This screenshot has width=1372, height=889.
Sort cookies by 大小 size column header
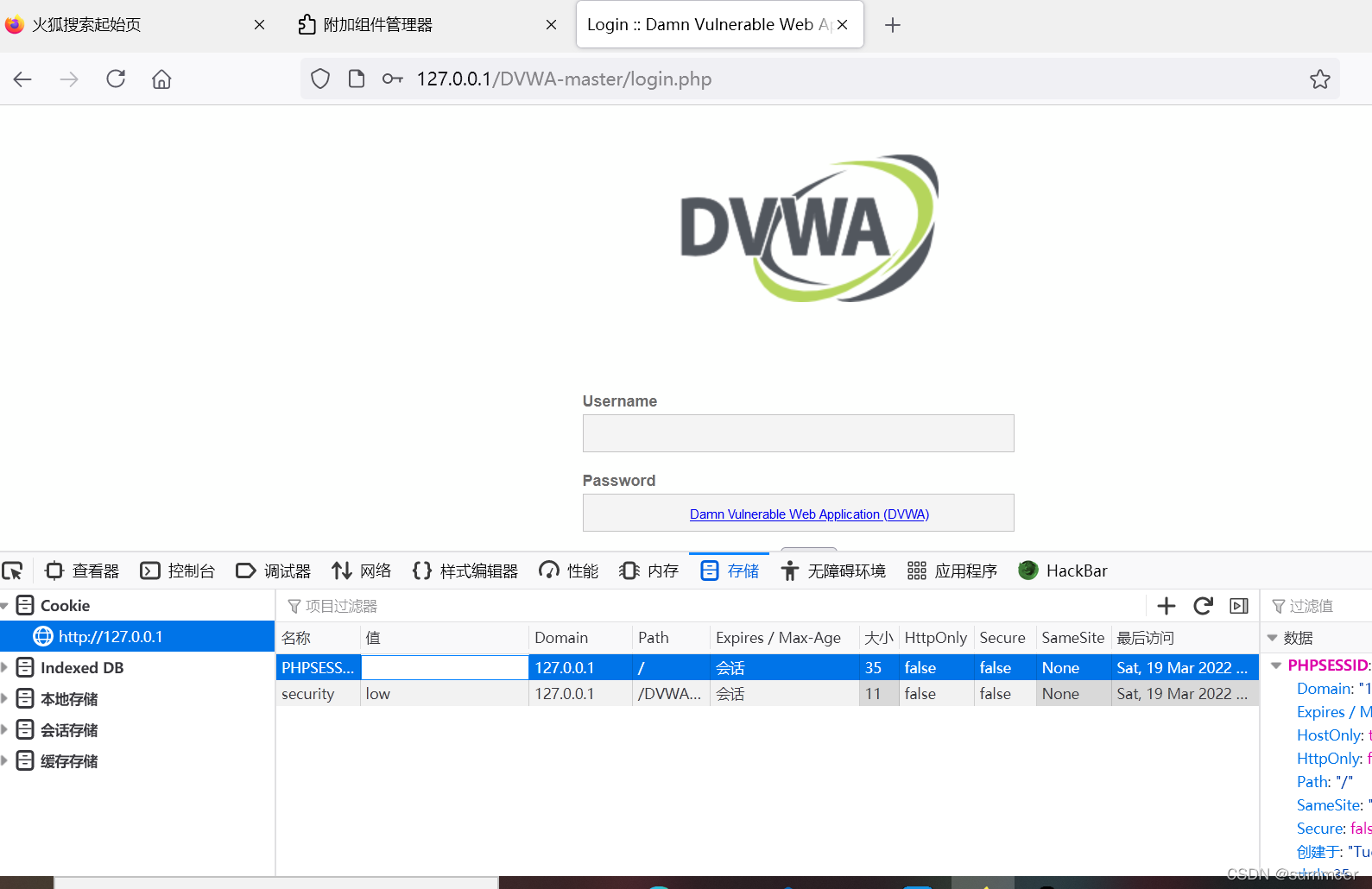pyautogui.click(x=879, y=638)
